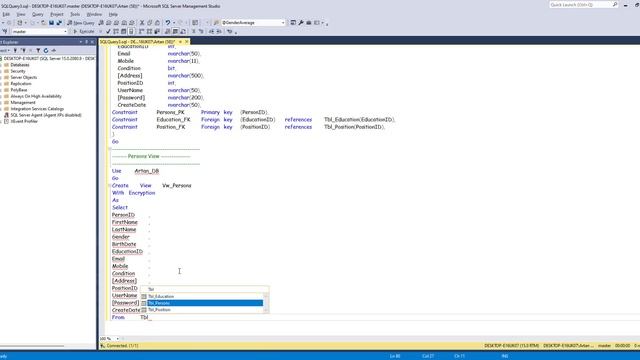Click the Quick Launch search box
Screen dimensions: 640x360
tap(584, 5)
